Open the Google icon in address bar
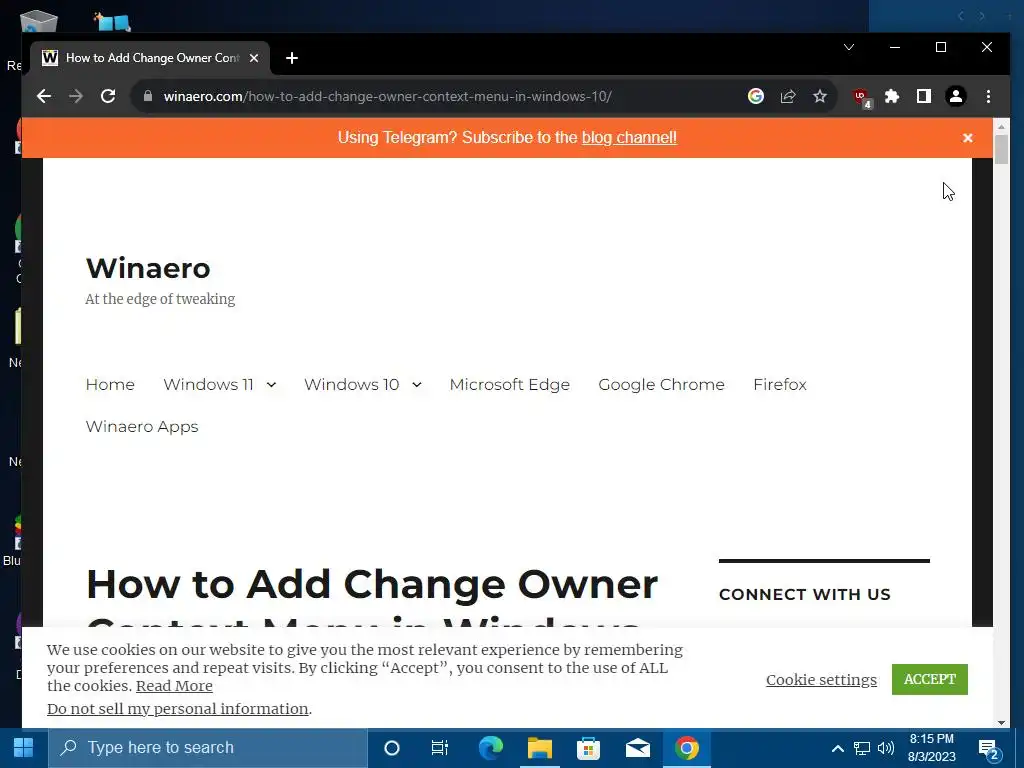 point(756,97)
